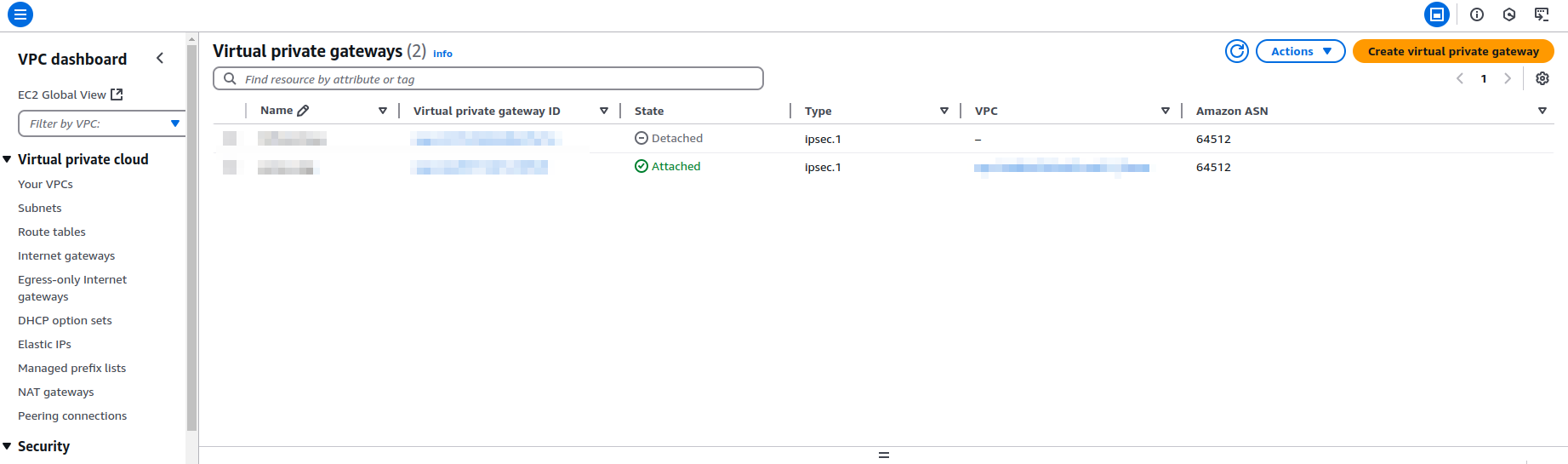The height and width of the screenshot is (464, 1568).
Task: Click ASN 64512 in the Attached row
Action: (1213, 167)
